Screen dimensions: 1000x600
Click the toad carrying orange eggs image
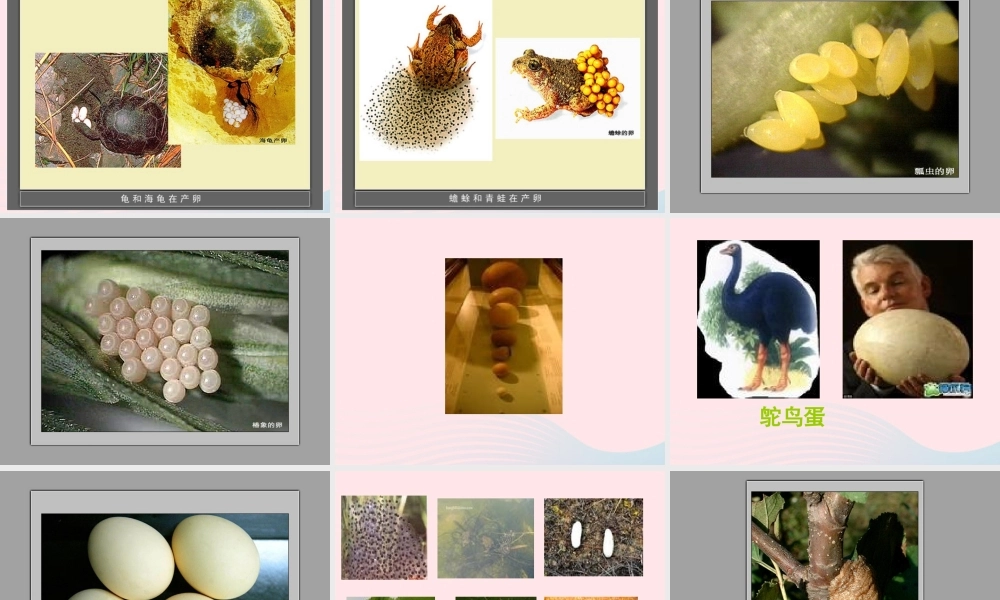(x=567, y=88)
